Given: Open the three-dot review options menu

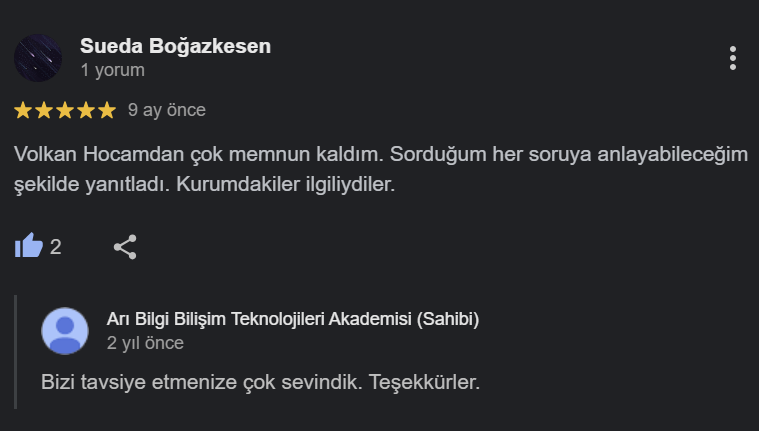Looking at the screenshot, I should click(x=733, y=58).
